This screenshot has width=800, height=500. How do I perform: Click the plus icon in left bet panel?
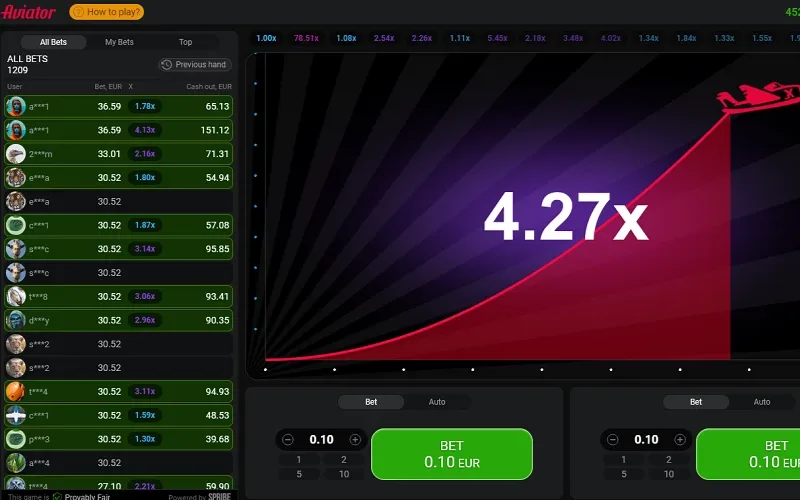pos(355,439)
